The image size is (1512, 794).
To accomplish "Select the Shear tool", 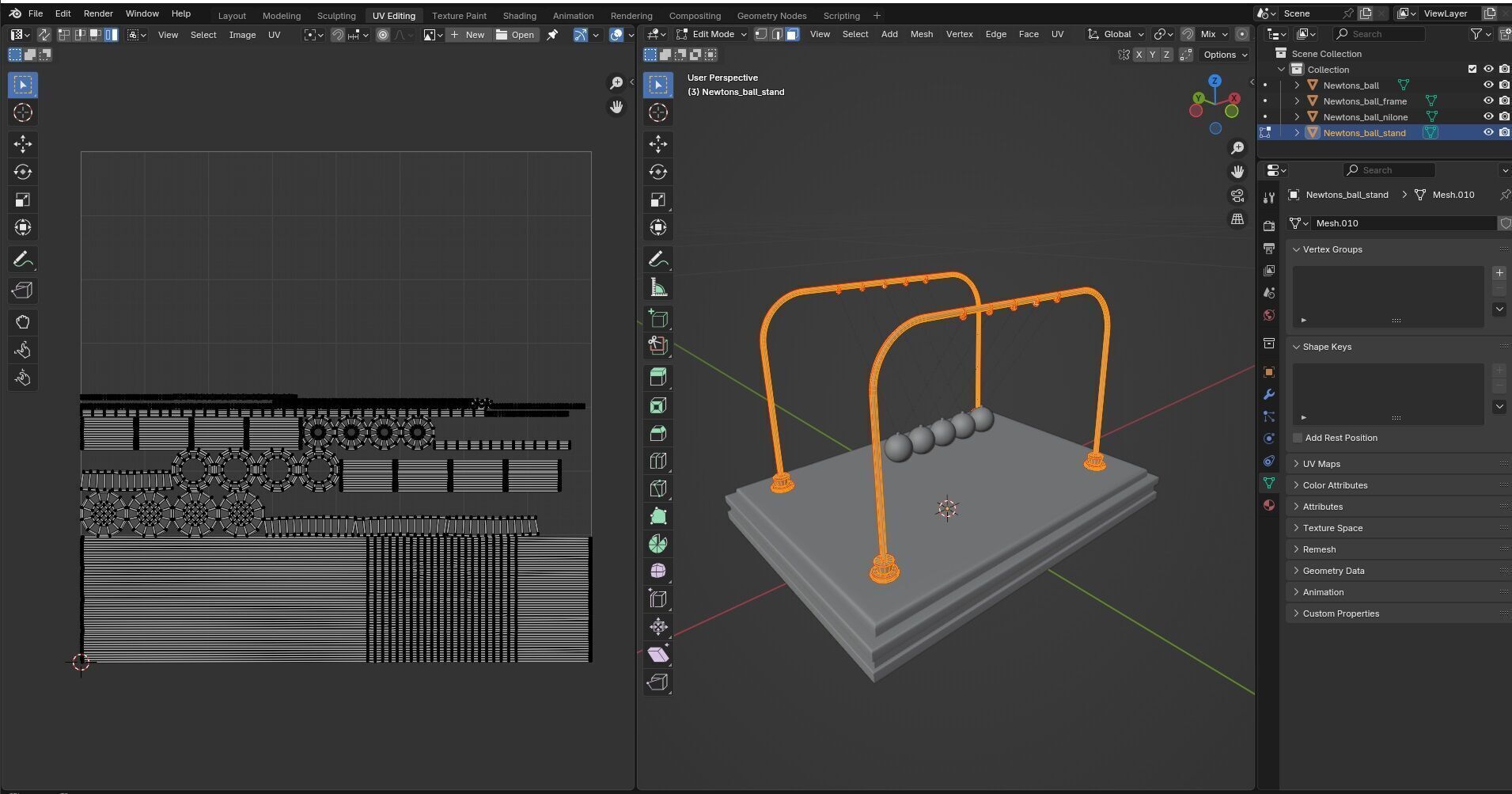I will [x=657, y=655].
